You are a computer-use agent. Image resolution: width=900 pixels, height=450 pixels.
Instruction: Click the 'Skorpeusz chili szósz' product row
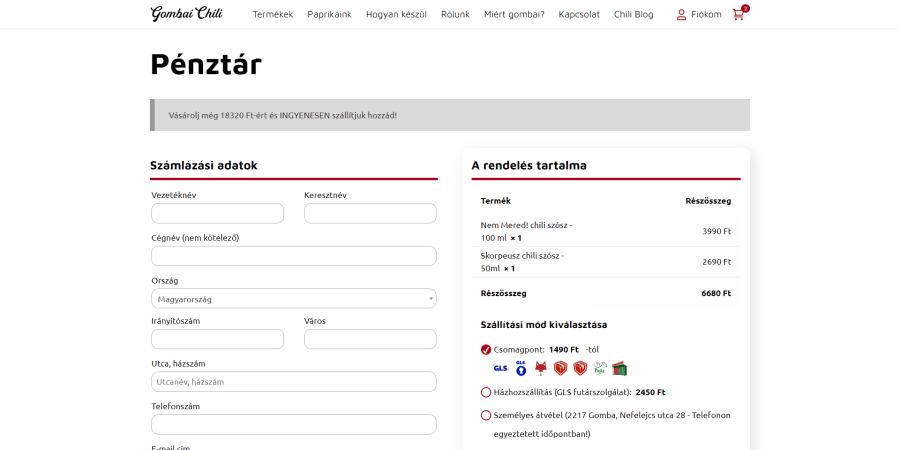[x=606, y=262]
